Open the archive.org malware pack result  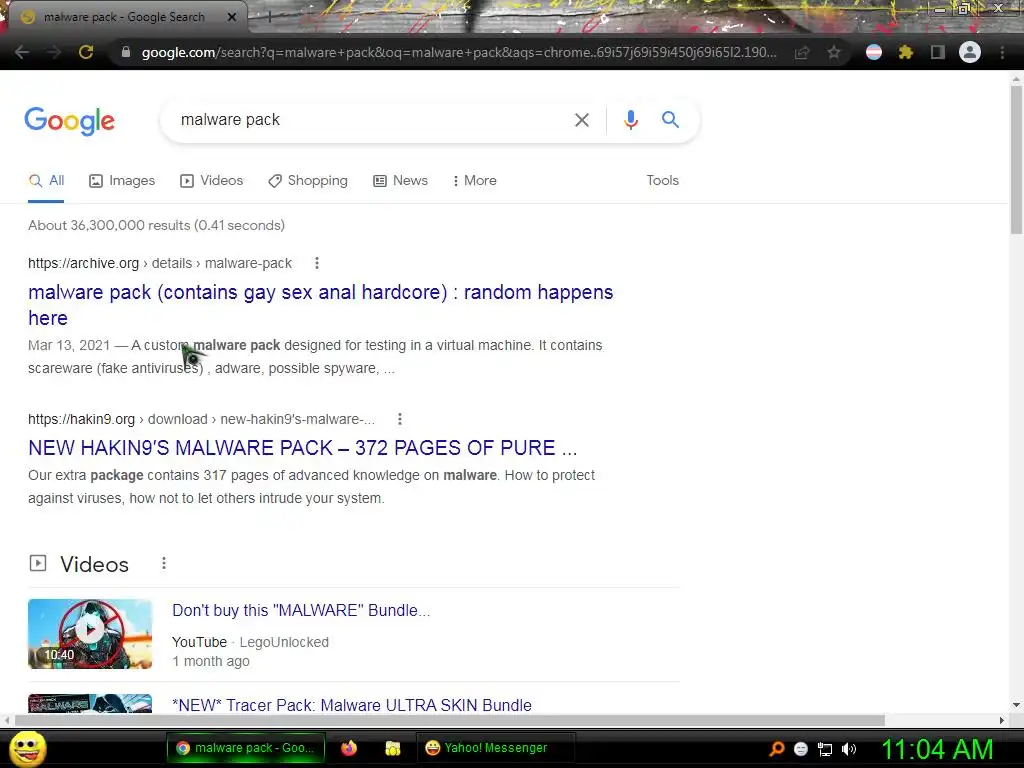coord(320,305)
